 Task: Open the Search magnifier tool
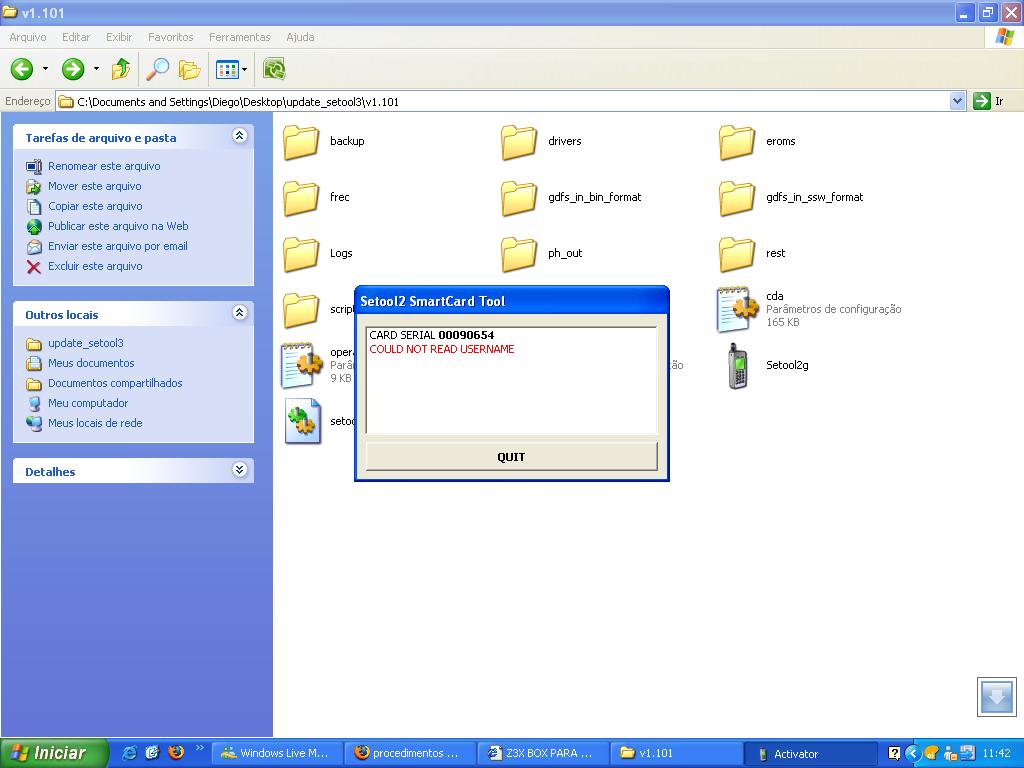pyautogui.click(x=157, y=69)
